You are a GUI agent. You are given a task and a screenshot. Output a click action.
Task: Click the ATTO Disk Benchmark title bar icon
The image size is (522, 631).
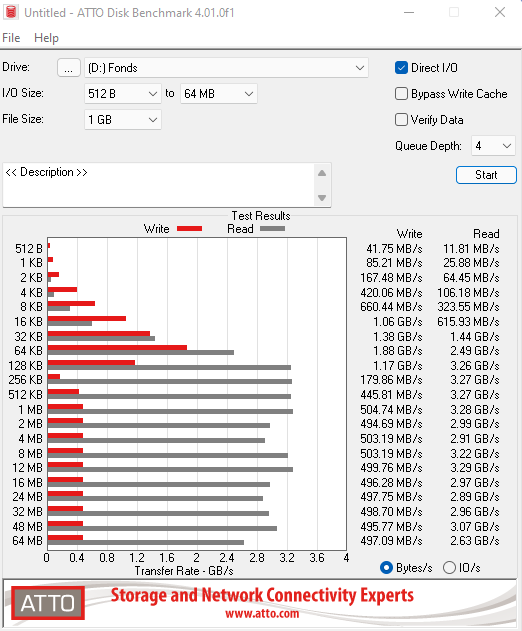point(11,12)
